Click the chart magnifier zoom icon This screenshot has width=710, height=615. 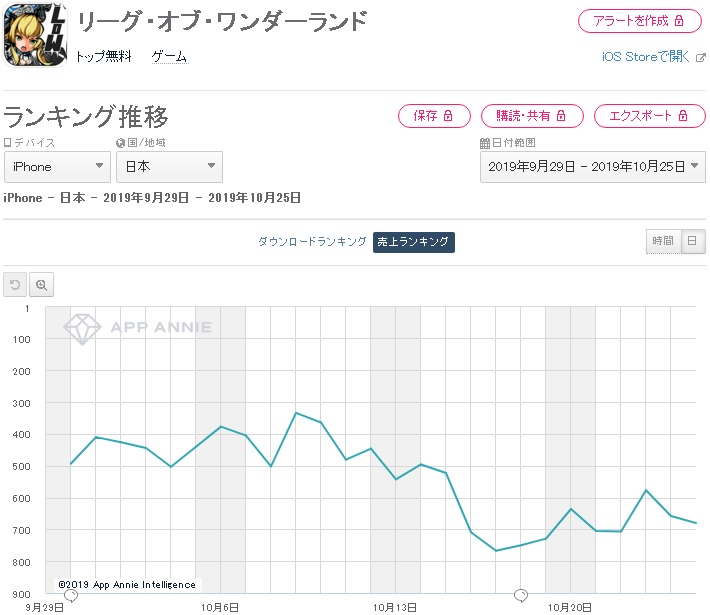(x=42, y=284)
